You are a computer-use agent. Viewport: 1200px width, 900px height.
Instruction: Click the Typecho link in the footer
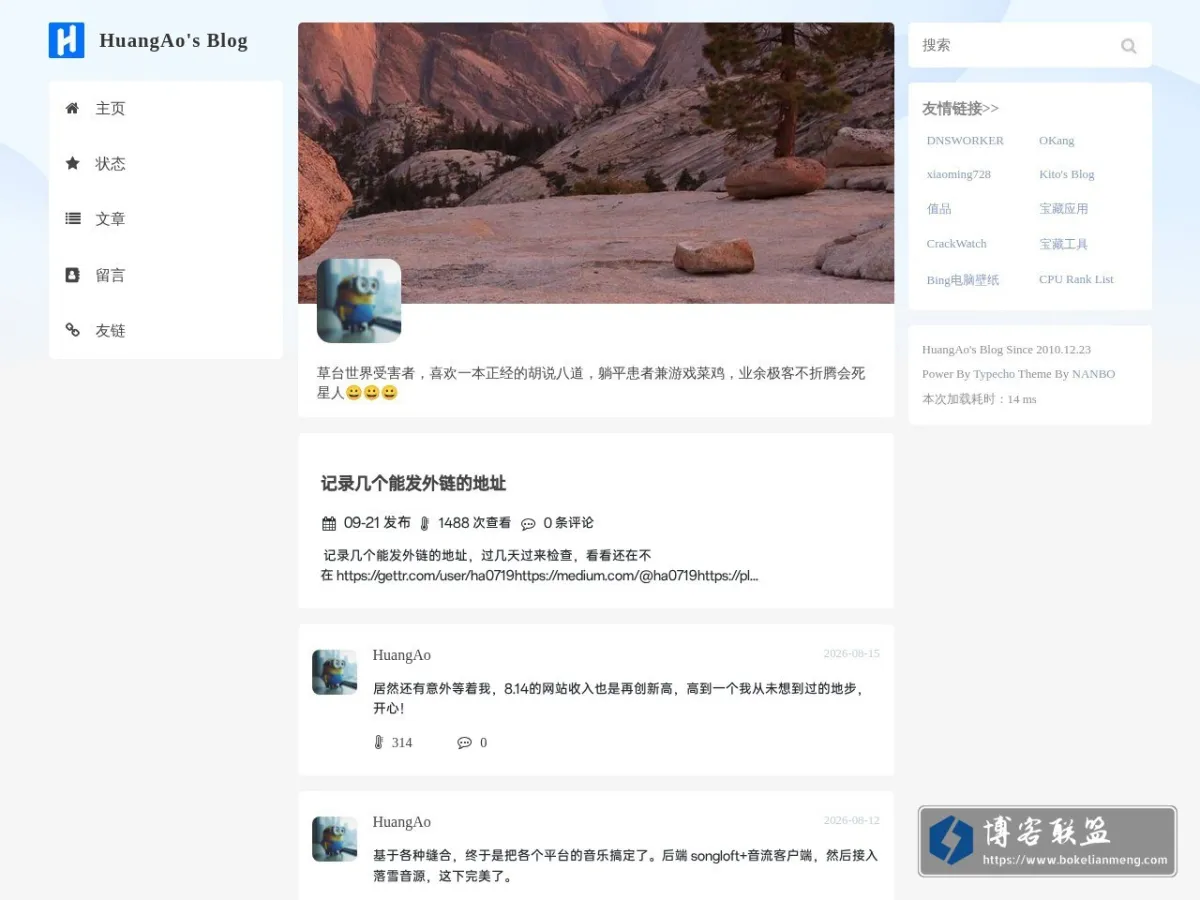point(993,374)
